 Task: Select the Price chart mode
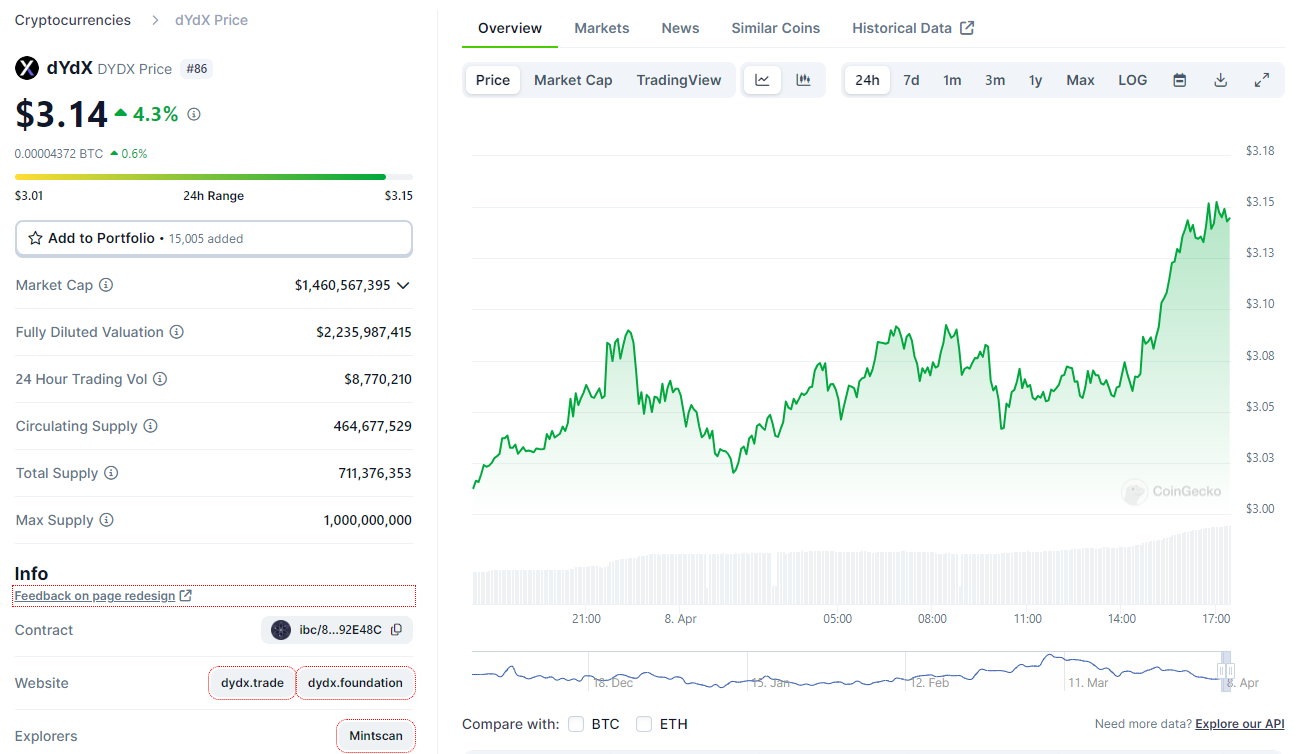(x=493, y=80)
